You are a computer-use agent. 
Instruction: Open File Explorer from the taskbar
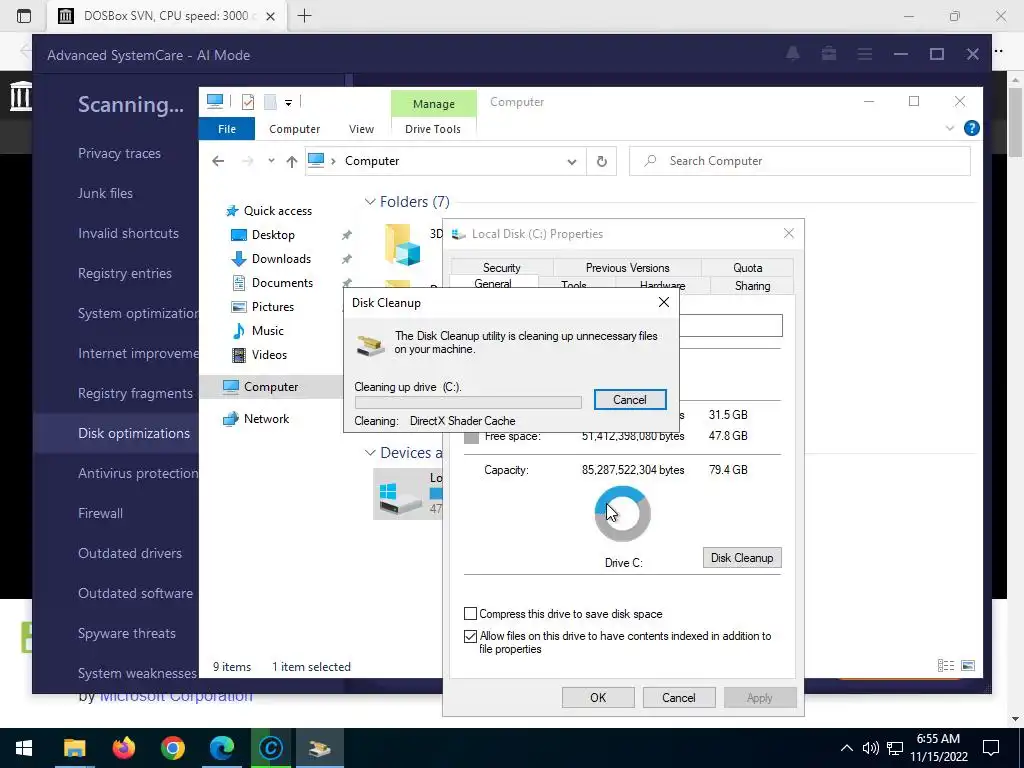coord(74,748)
